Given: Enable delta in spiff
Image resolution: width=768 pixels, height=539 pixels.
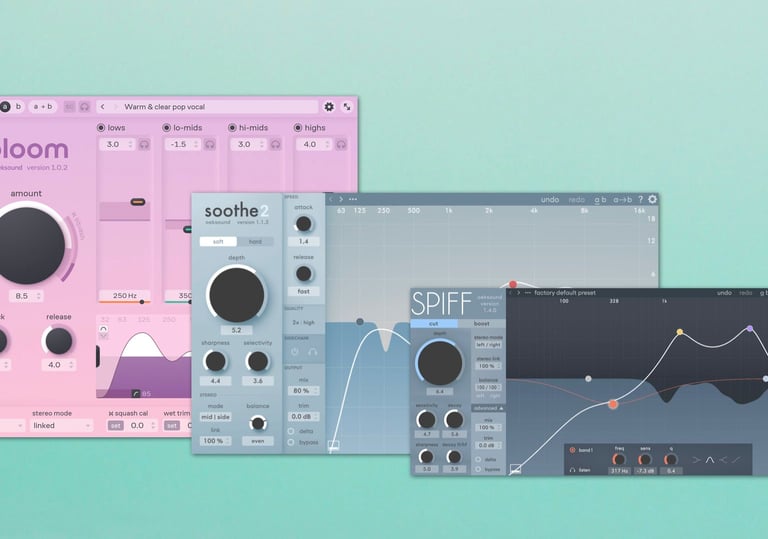Looking at the screenshot, I should click(478, 460).
